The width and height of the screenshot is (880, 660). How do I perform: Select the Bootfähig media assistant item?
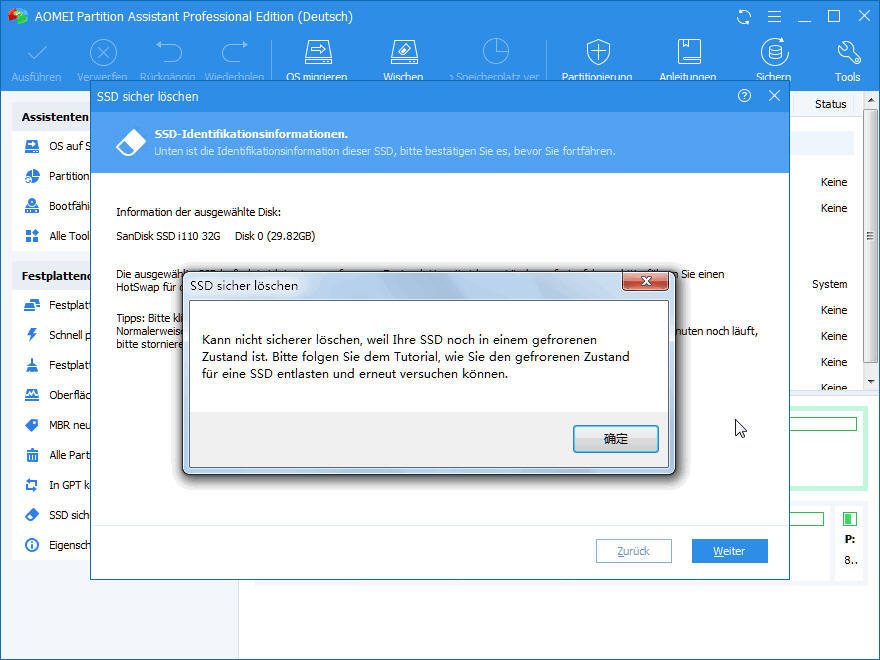click(56, 206)
